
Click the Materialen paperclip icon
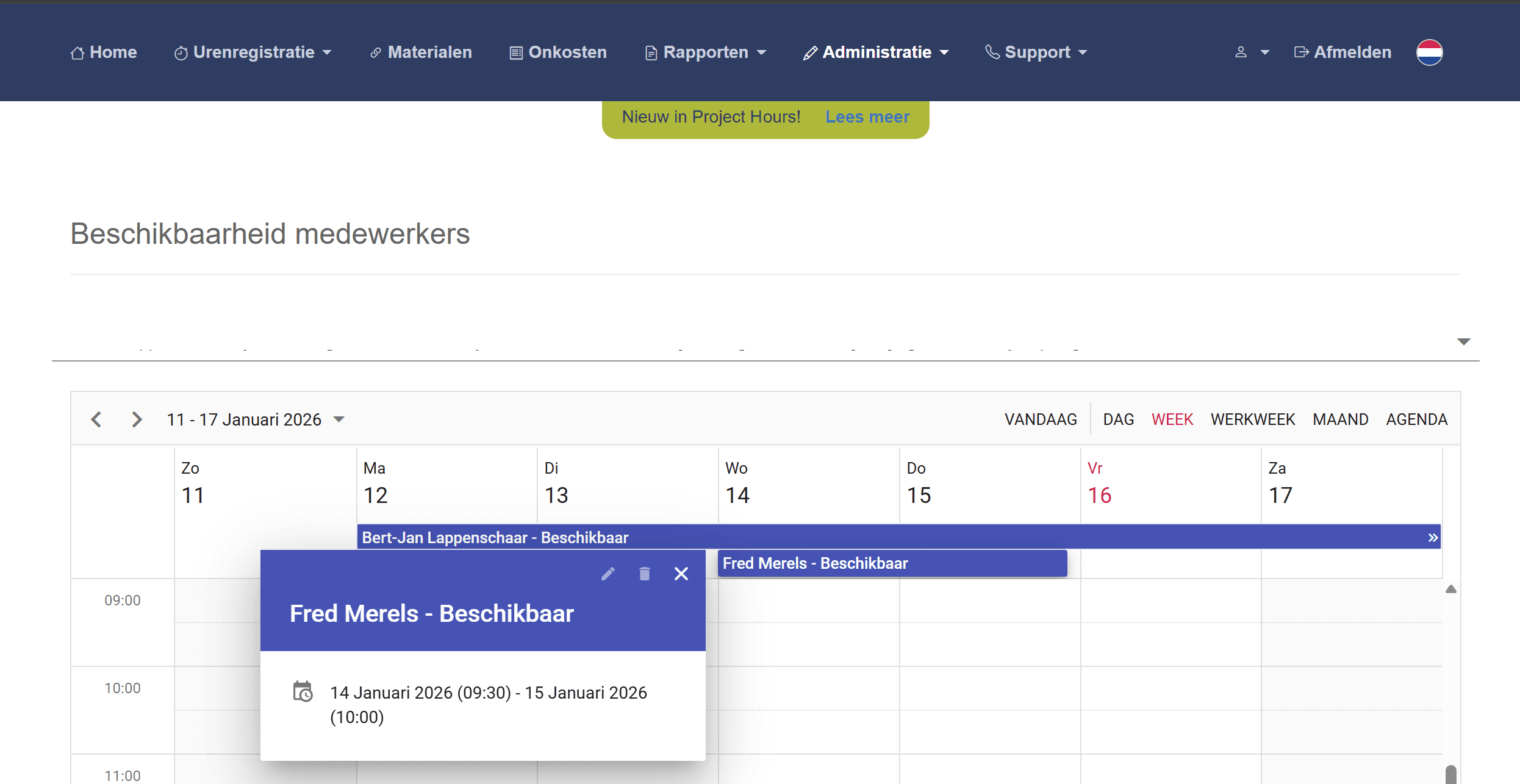375,52
